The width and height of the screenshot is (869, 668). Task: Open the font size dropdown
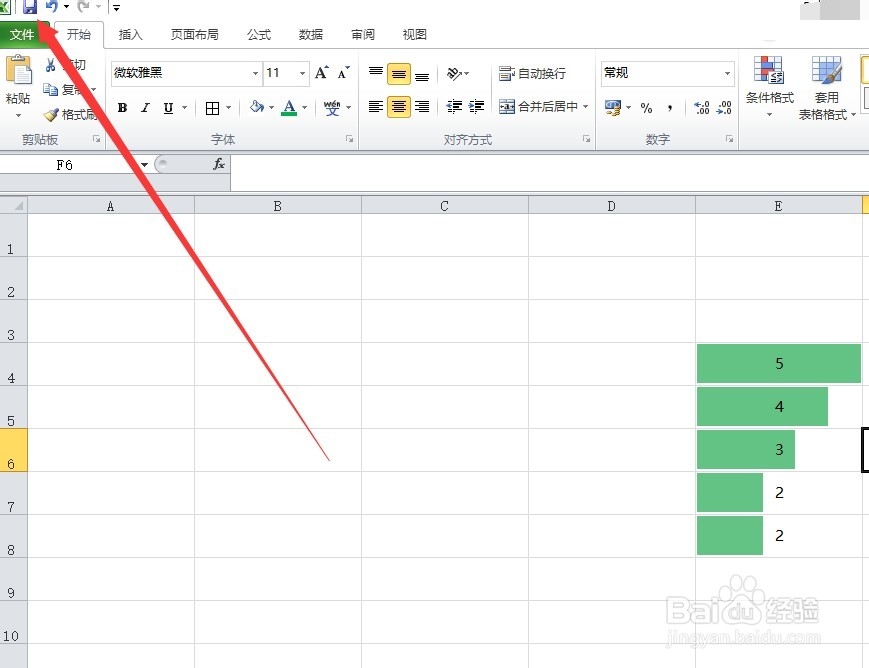301,73
